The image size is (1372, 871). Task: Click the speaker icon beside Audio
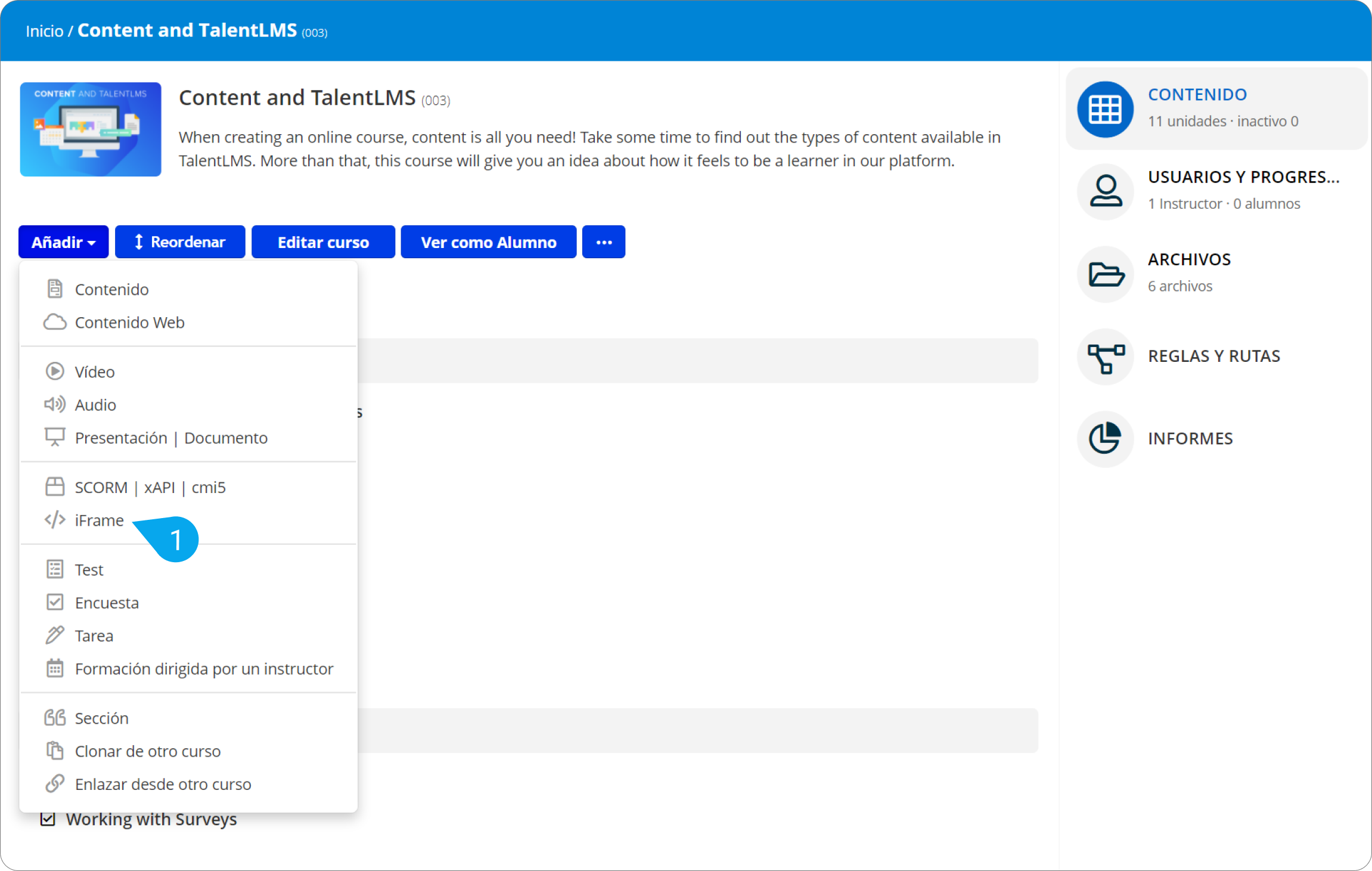[x=55, y=405]
